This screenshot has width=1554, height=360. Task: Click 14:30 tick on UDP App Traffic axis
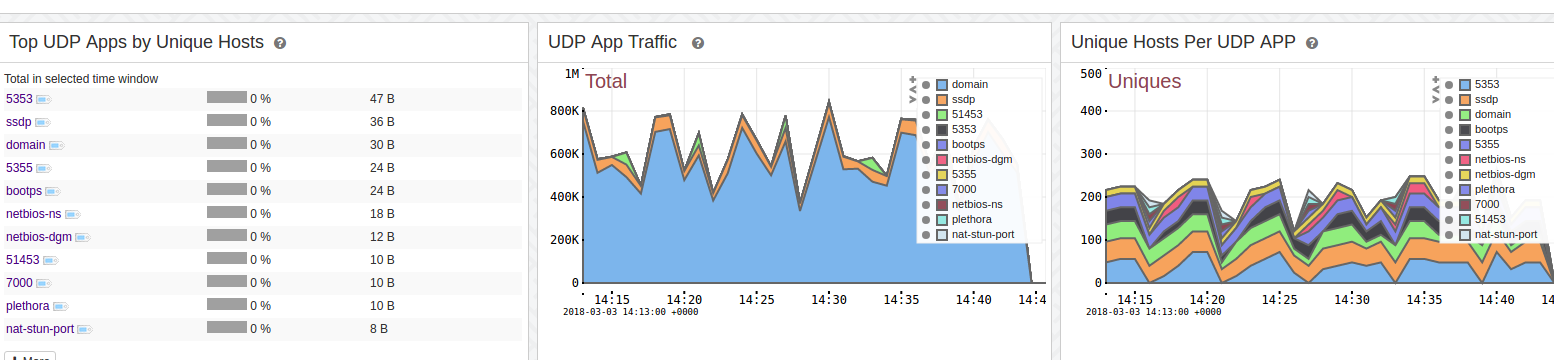coord(829,299)
